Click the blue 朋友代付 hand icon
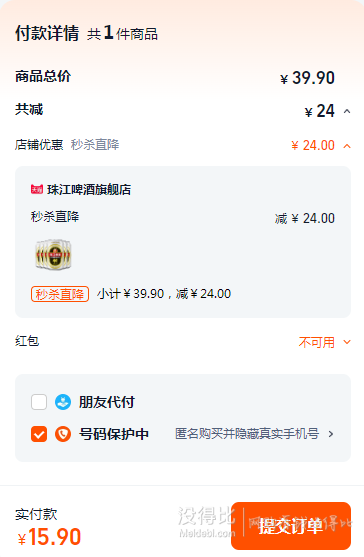This screenshot has height=557, width=364. [x=63, y=402]
